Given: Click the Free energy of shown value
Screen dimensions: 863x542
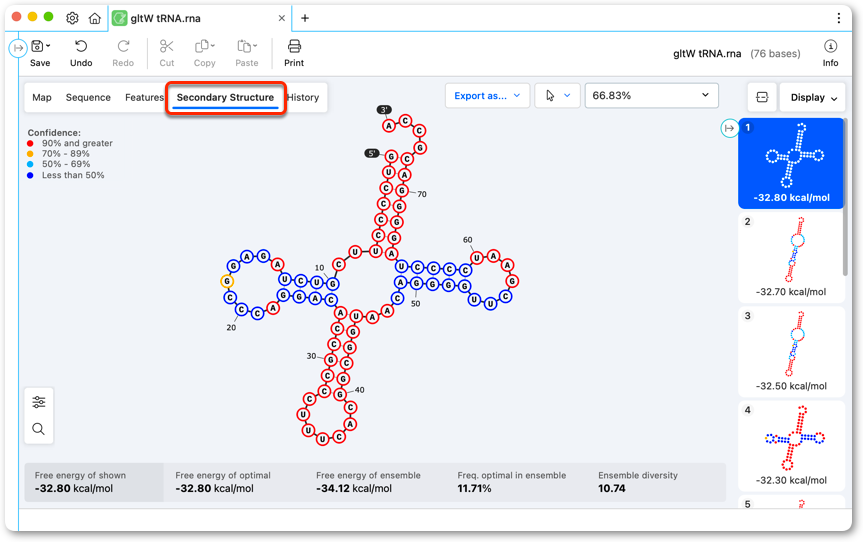Looking at the screenshot, I should pos(74,489).
